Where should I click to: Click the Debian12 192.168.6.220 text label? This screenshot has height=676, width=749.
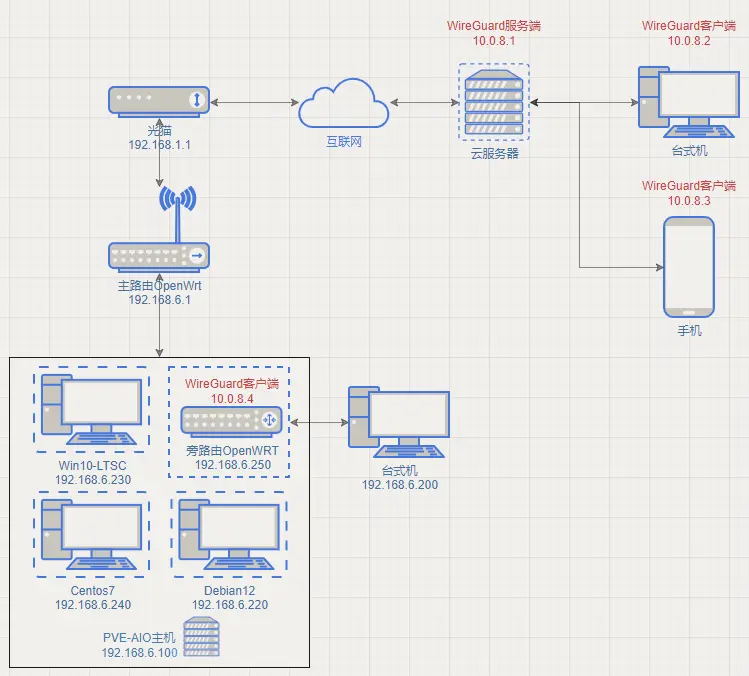[x=229, y=598]
